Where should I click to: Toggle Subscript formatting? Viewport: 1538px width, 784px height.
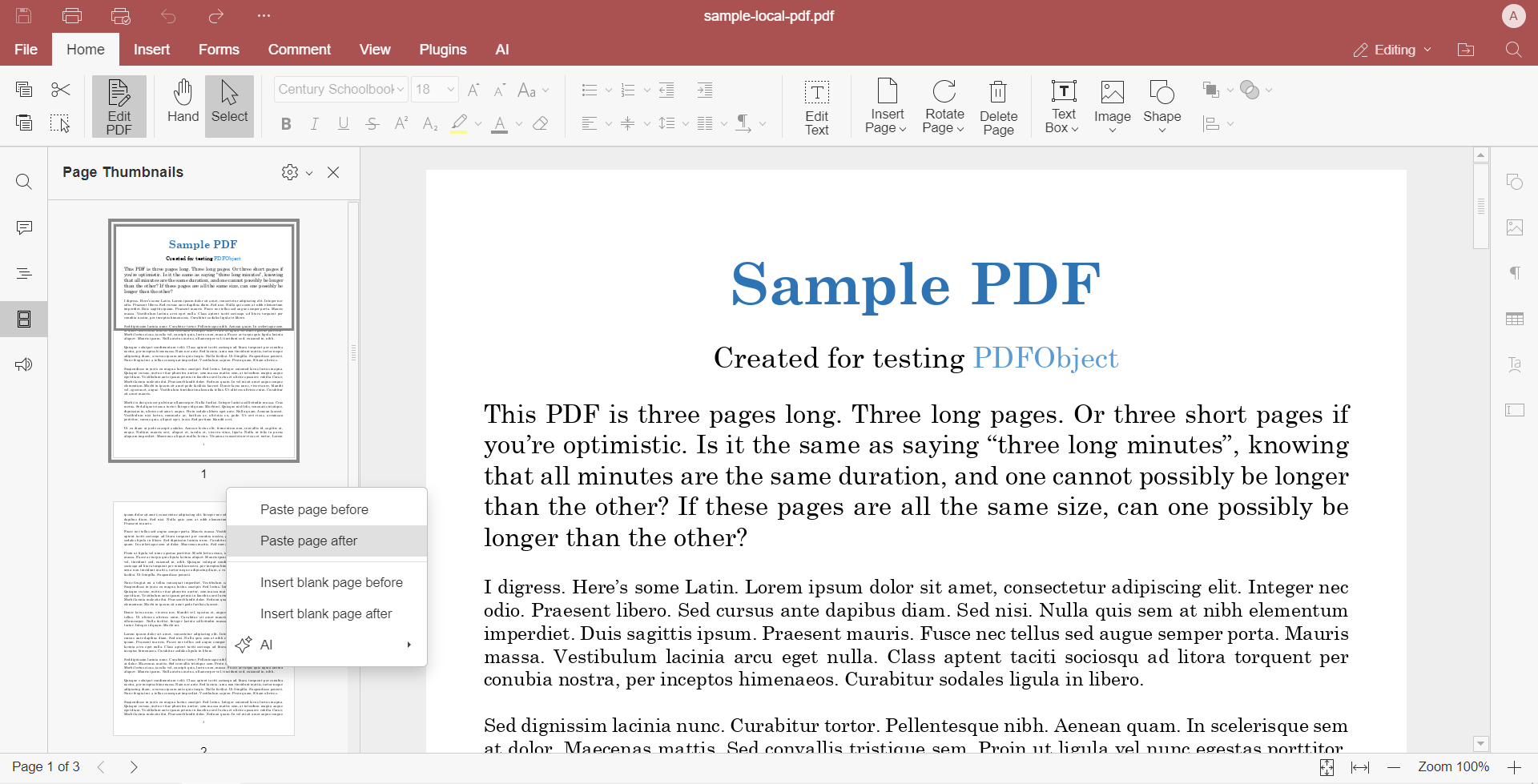coord(430,123)
